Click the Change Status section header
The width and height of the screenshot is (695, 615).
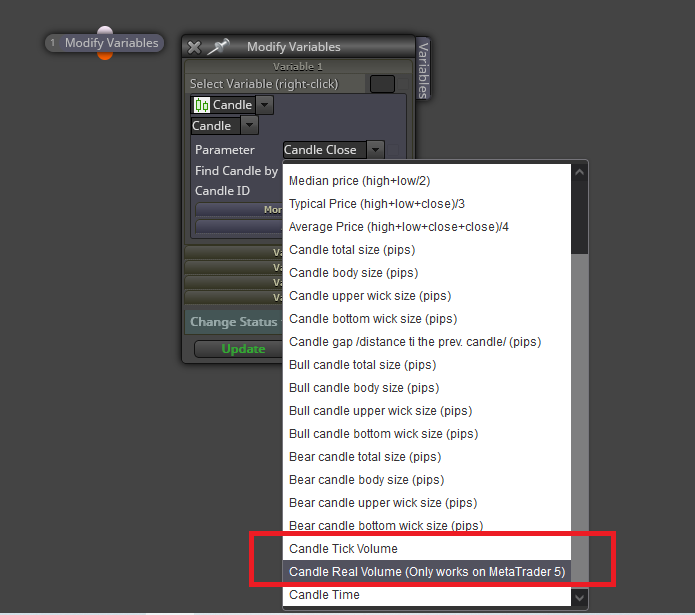[x=234, y=322]
